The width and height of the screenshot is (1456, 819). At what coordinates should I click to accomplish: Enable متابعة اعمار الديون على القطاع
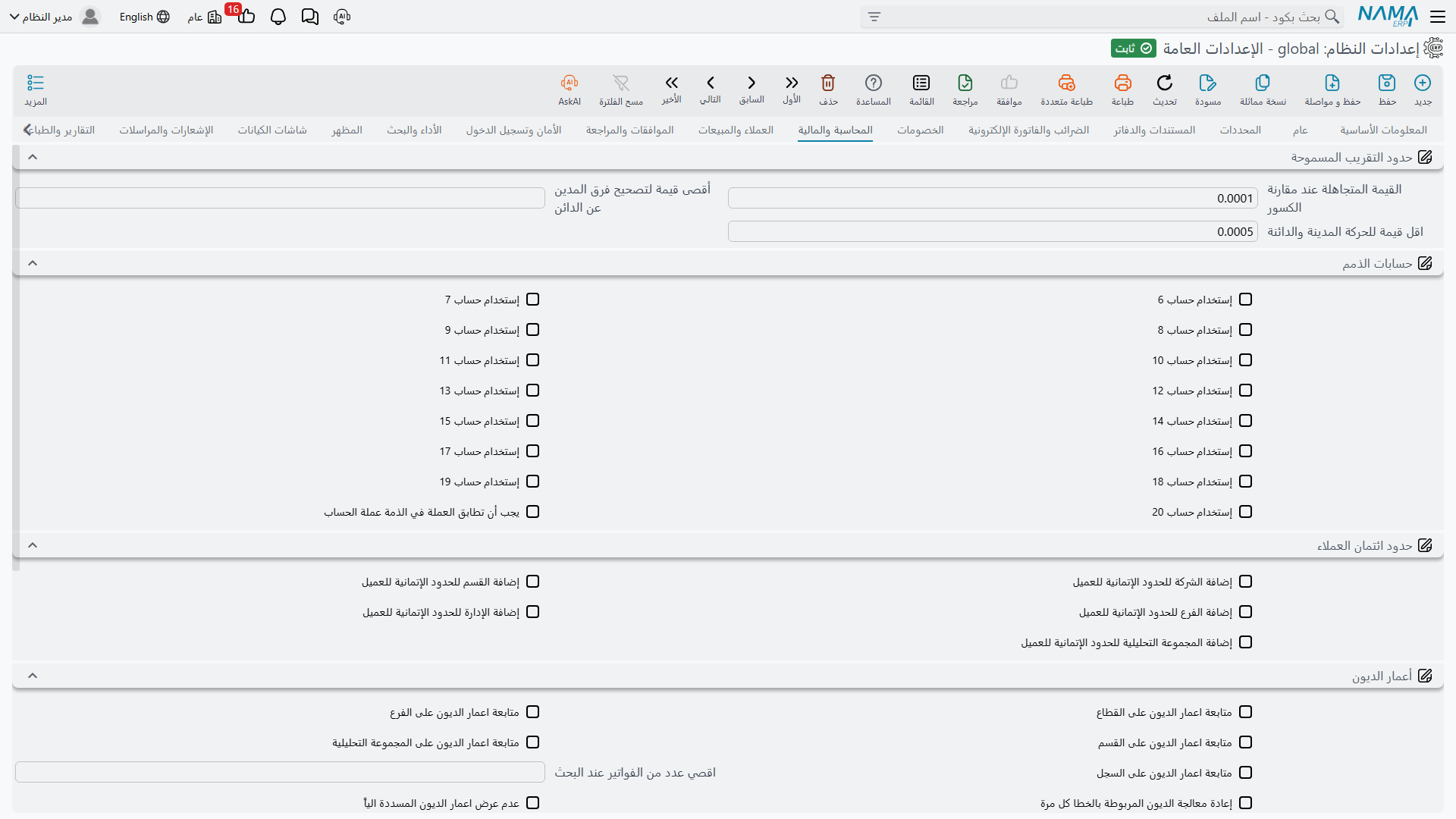pos(1245,712)
